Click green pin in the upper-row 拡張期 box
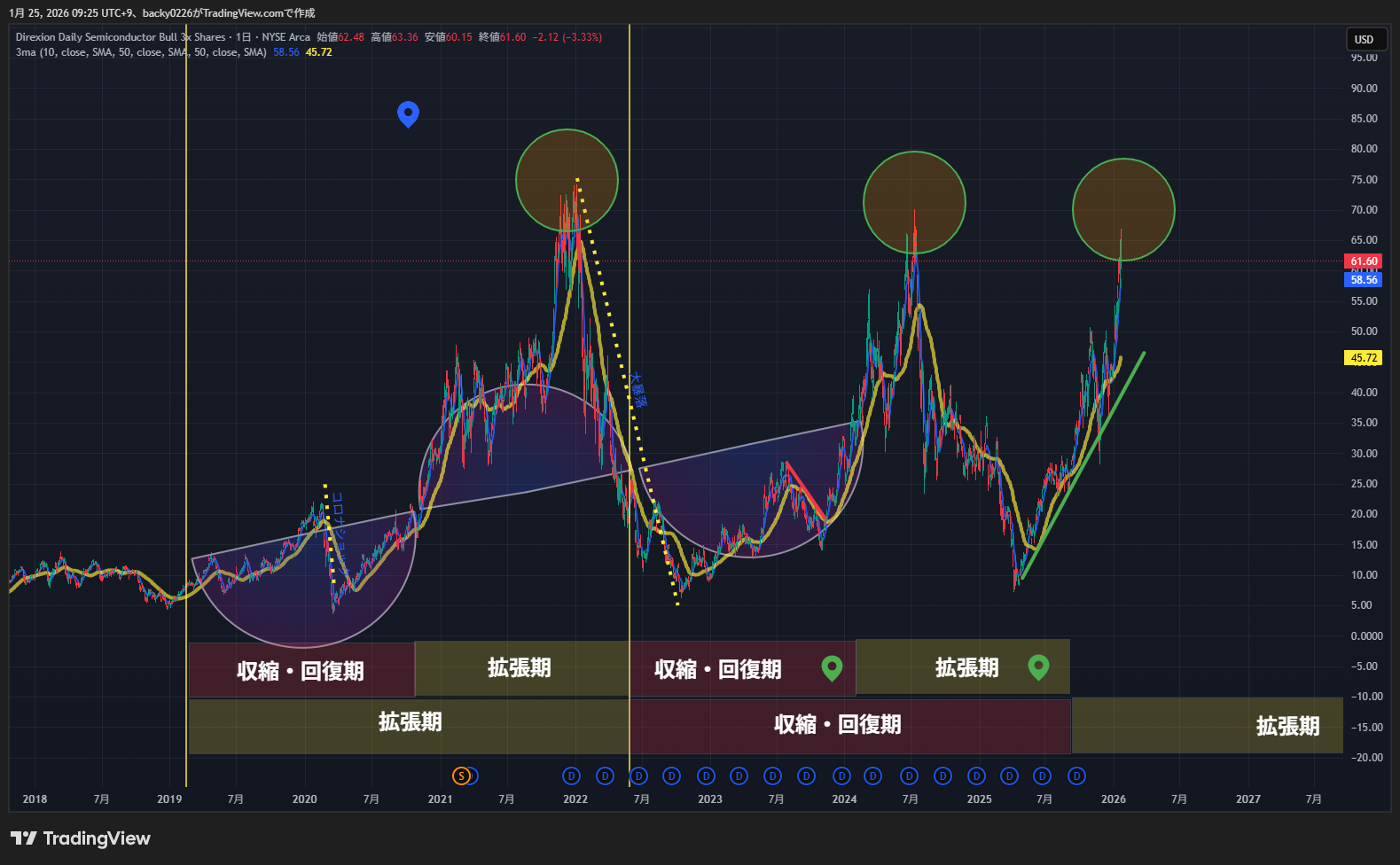The image size is (1400, 865). click(1038, 666)
